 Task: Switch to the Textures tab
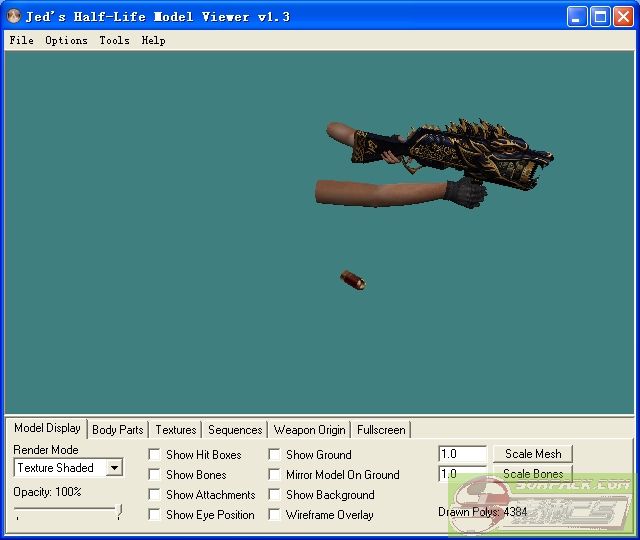(176, 430)
